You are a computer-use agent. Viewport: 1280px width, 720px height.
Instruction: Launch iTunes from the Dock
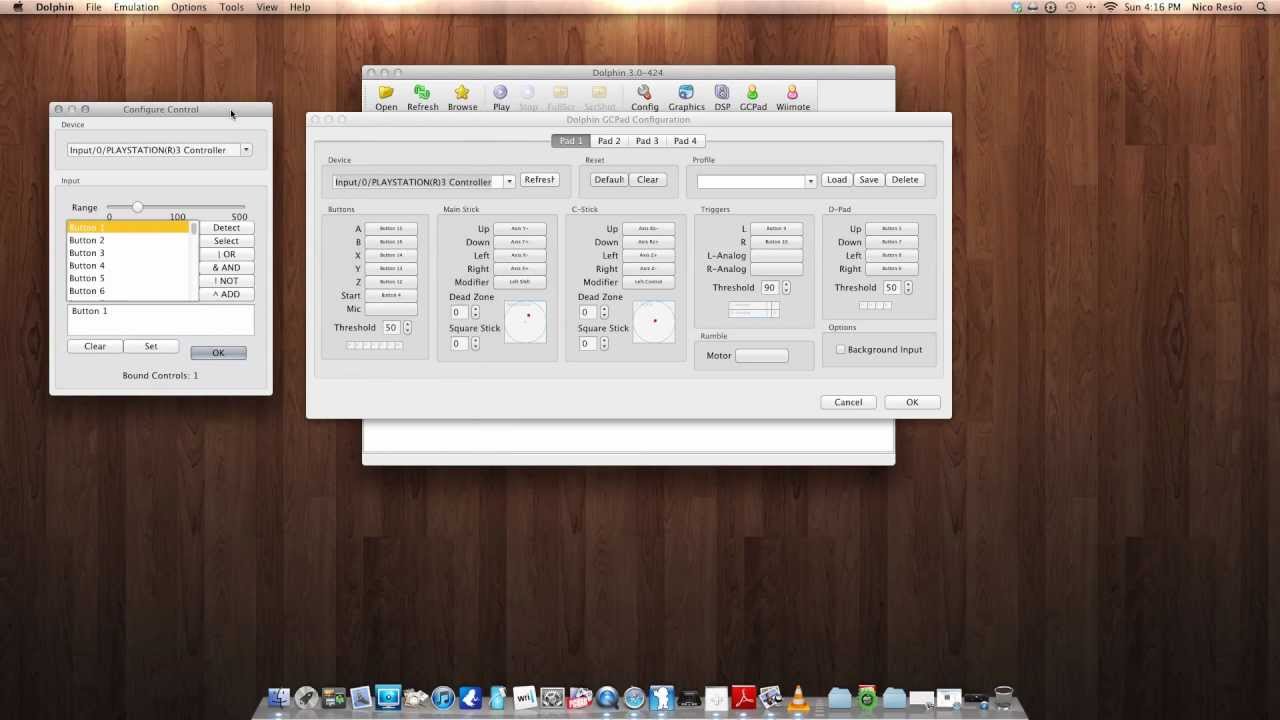(x=443, y=697)
